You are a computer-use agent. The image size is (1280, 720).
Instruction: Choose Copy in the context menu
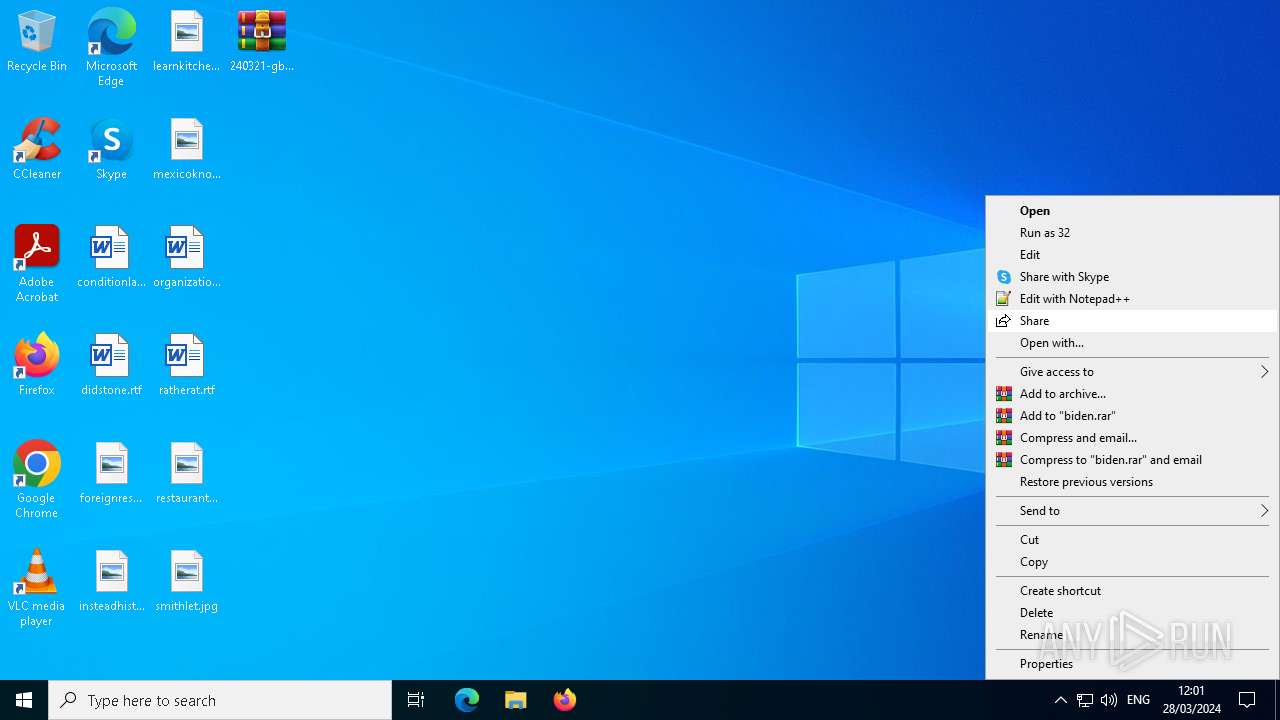pyautogui.click(x=1132, y=562)
